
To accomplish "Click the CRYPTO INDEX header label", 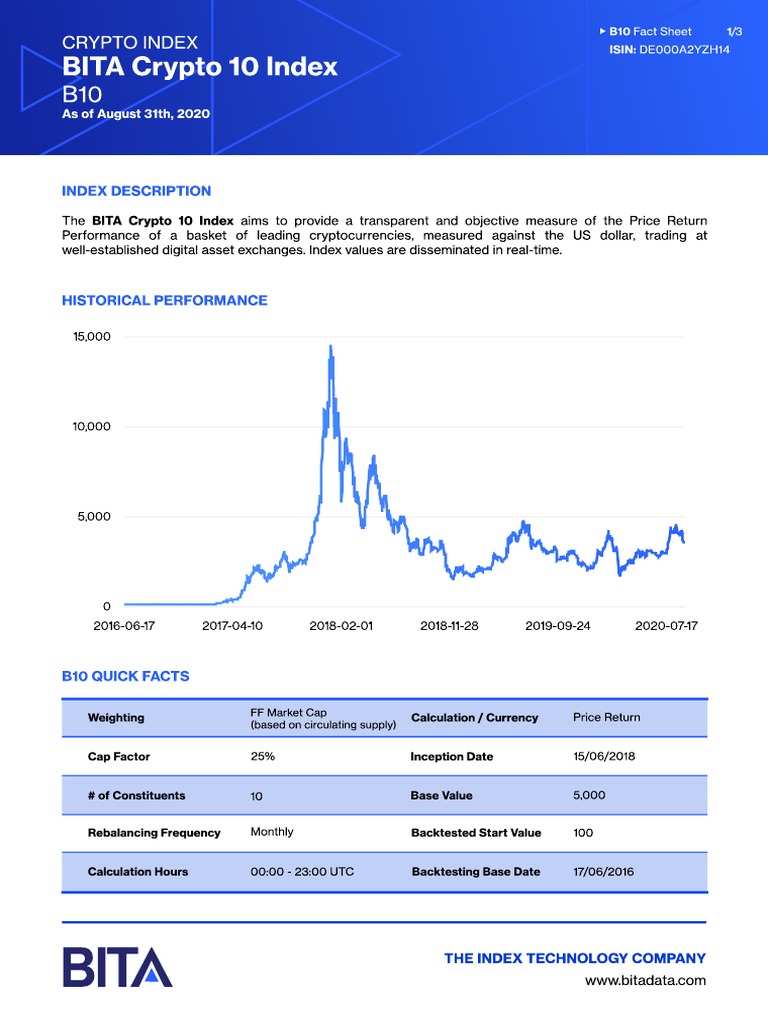I will pyautogui.click(x=130, y=42).
